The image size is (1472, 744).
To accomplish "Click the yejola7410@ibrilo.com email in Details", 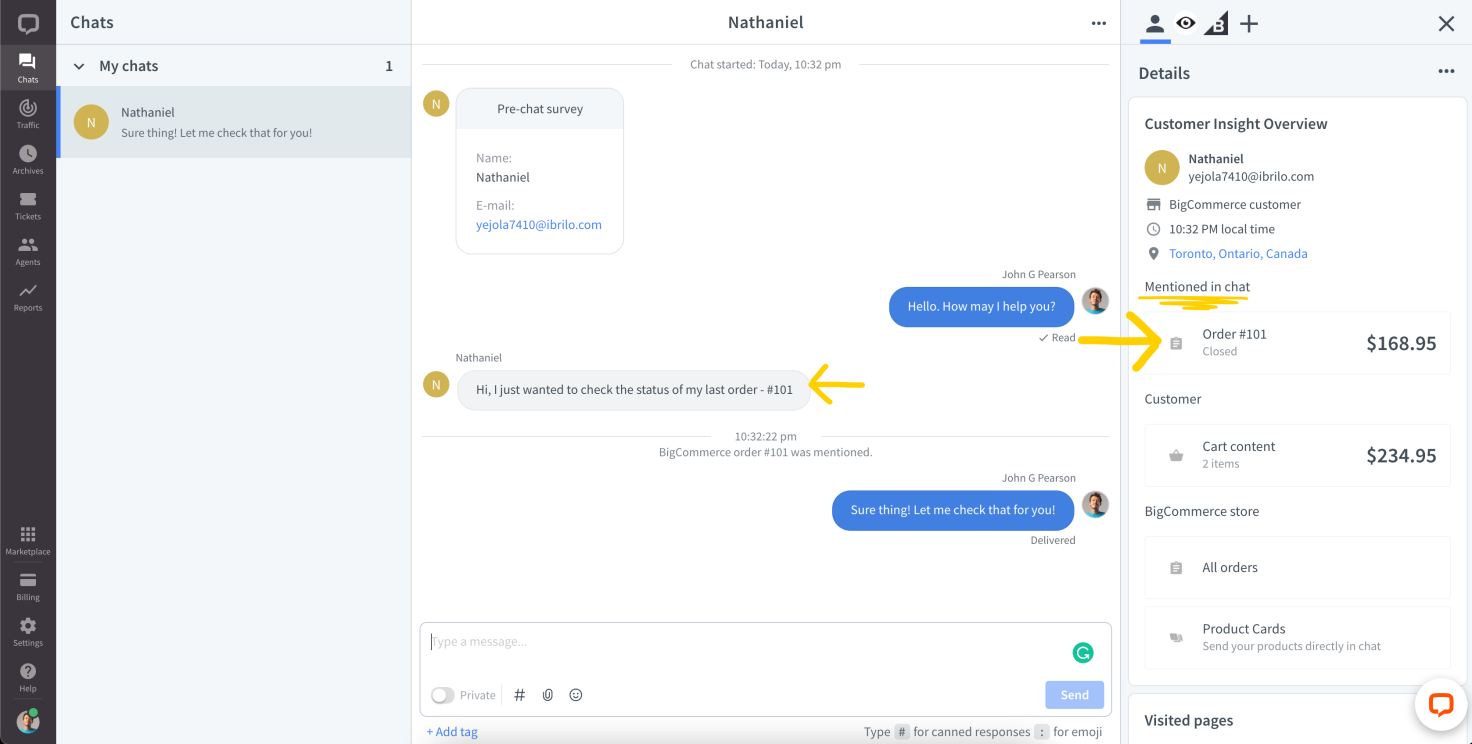I will [1251, 176].
